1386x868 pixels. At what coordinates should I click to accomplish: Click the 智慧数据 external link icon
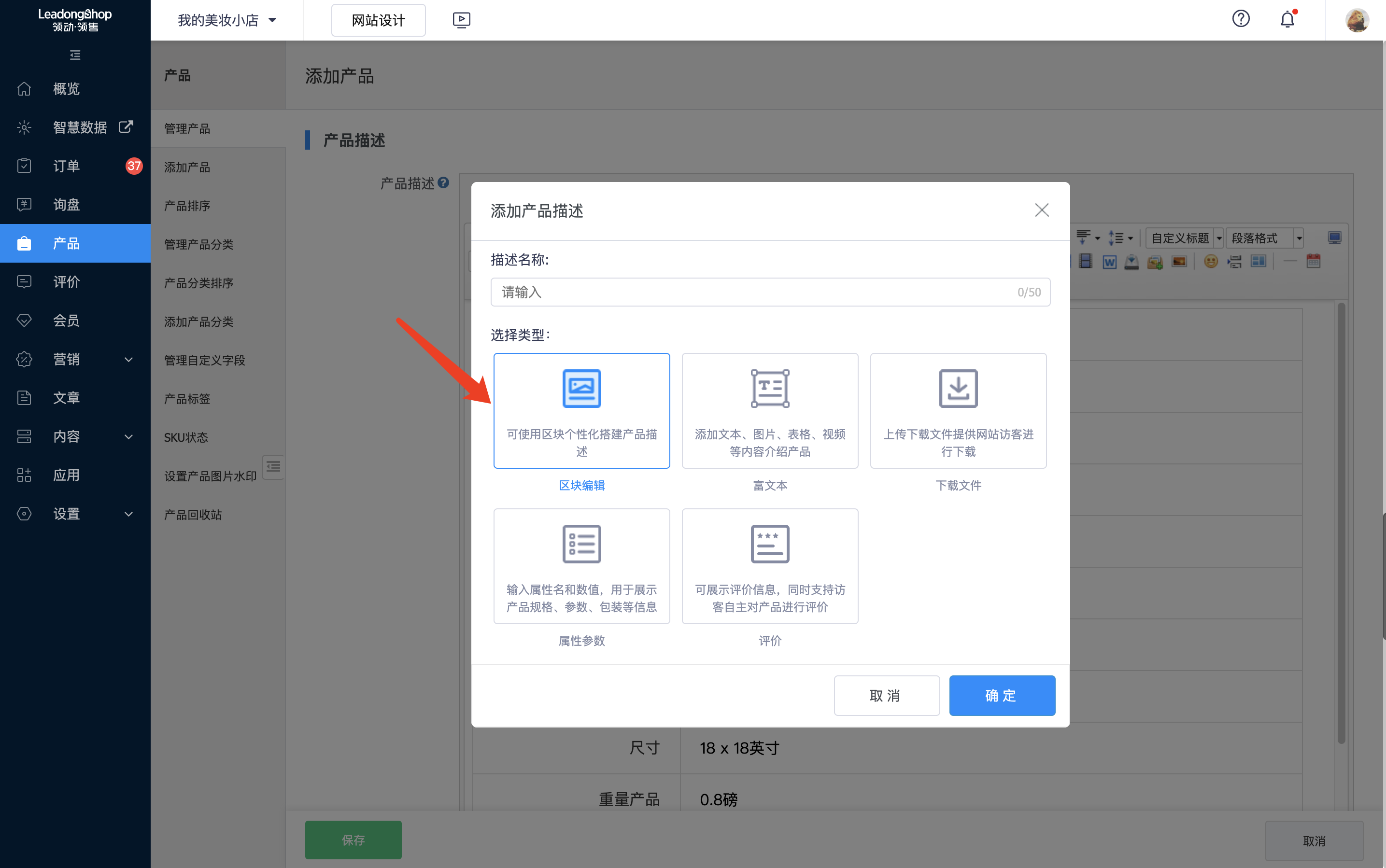point(126,127)
